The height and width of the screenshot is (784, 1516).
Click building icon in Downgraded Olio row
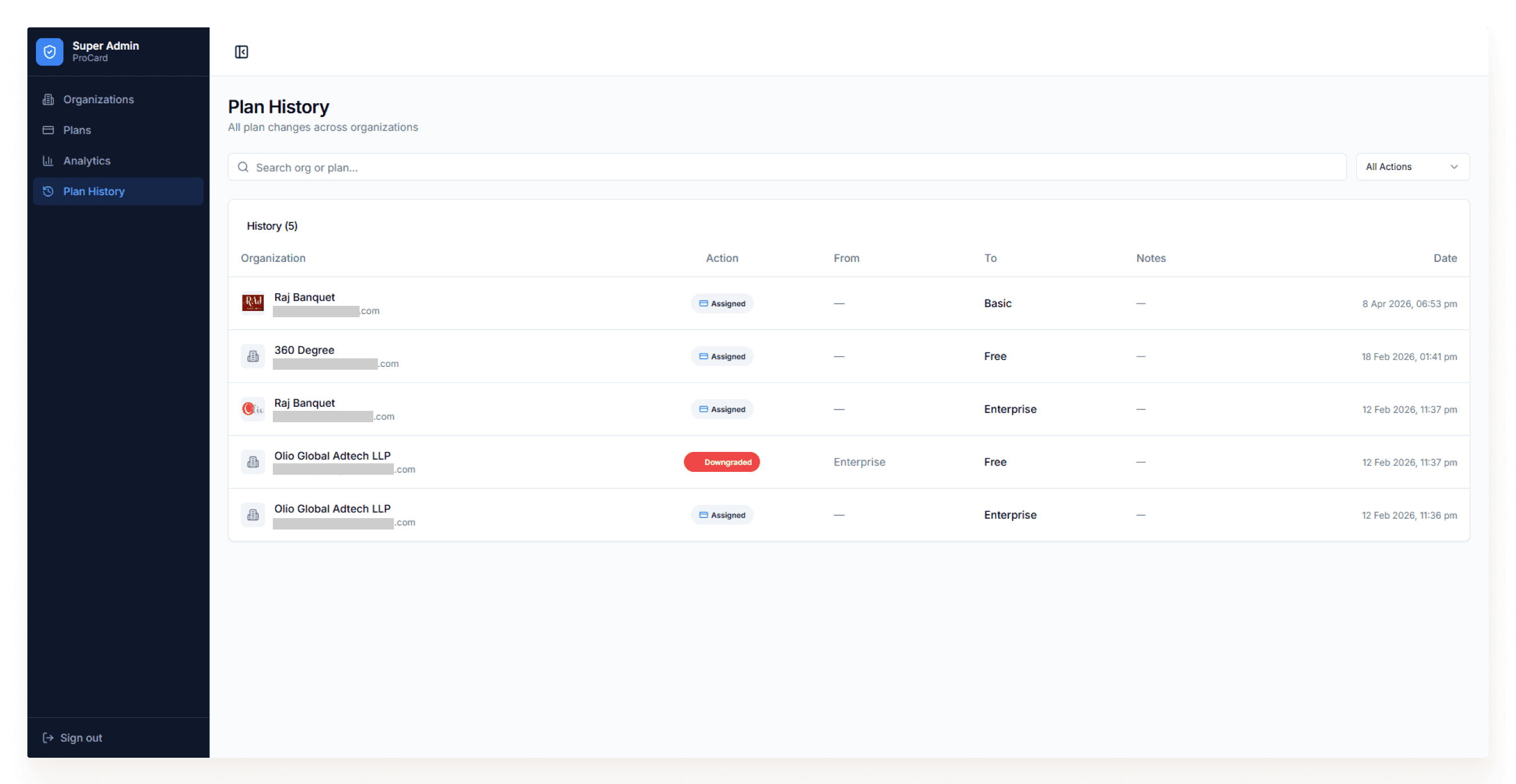click(253, 462)
